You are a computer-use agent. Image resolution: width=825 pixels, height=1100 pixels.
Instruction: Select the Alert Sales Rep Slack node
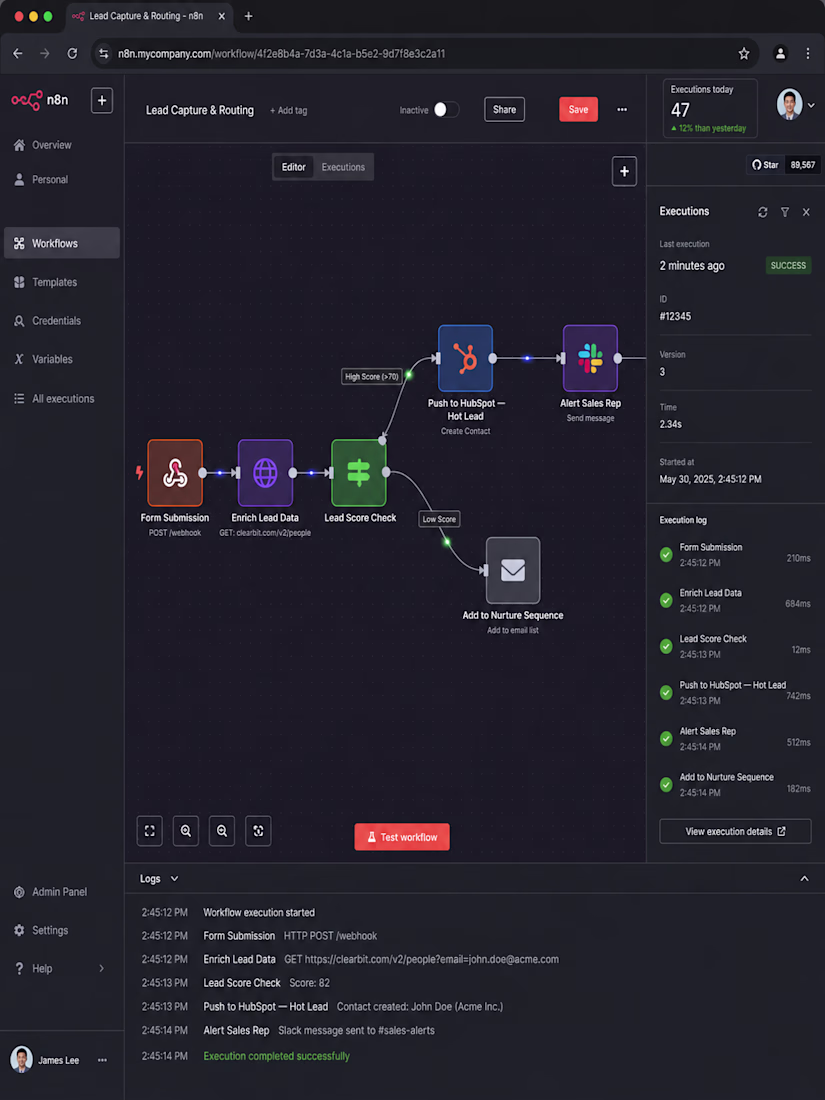coord(590,358)
